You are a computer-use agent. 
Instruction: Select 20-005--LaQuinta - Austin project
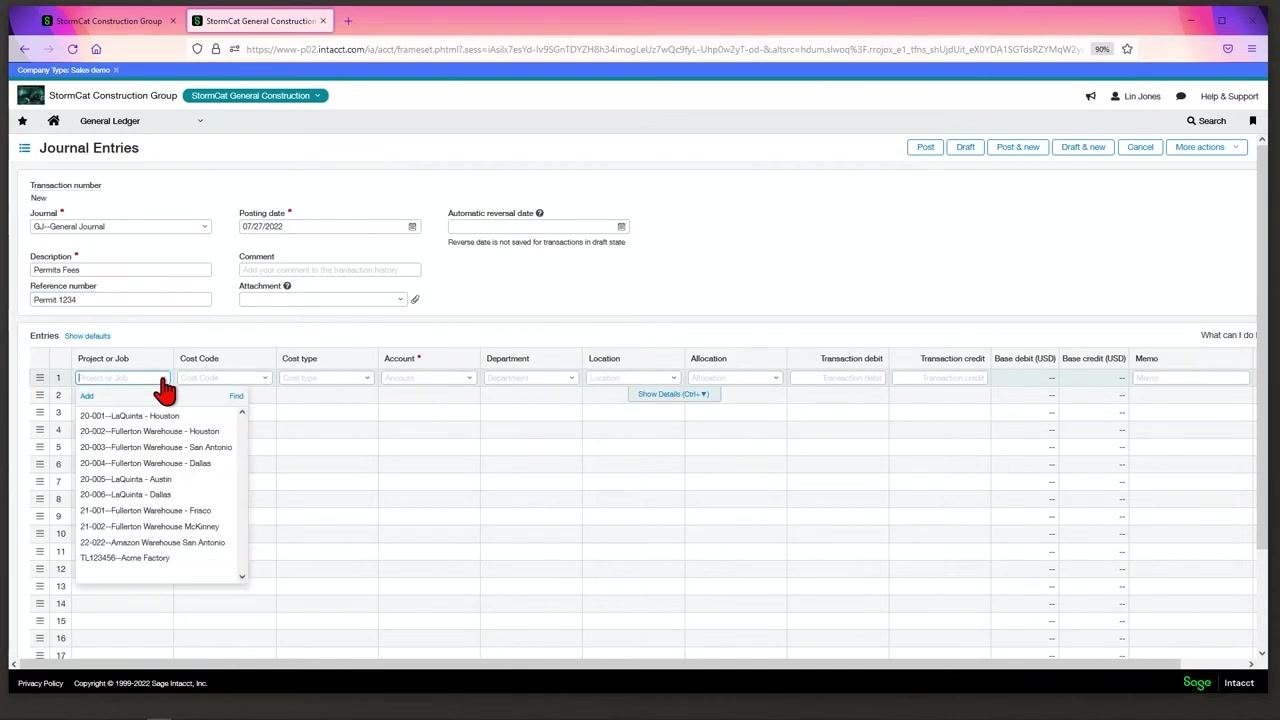[x=126, y=479]
